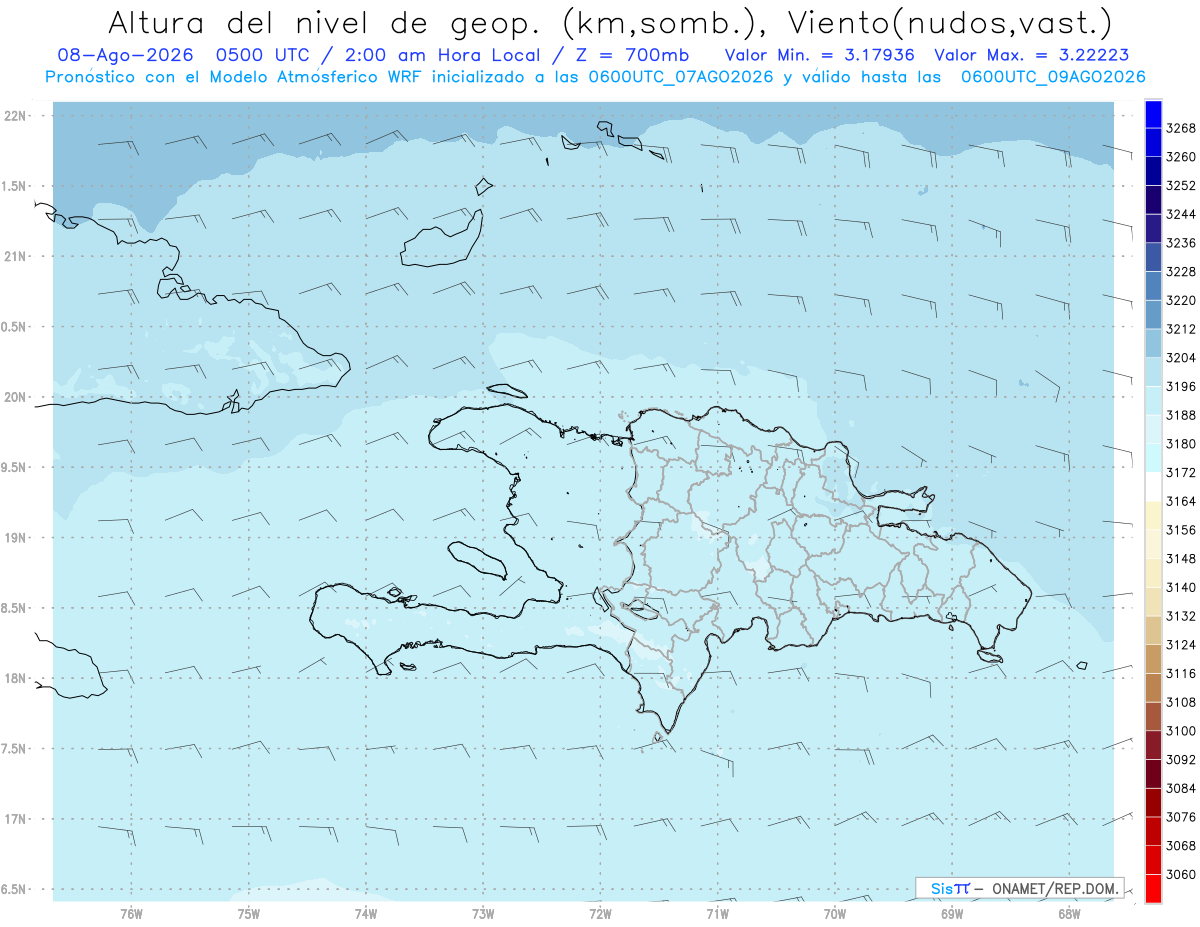Click the '6.5N' latitude tick label
This screenshot has height=927, width=1200.
click(15, 889)
